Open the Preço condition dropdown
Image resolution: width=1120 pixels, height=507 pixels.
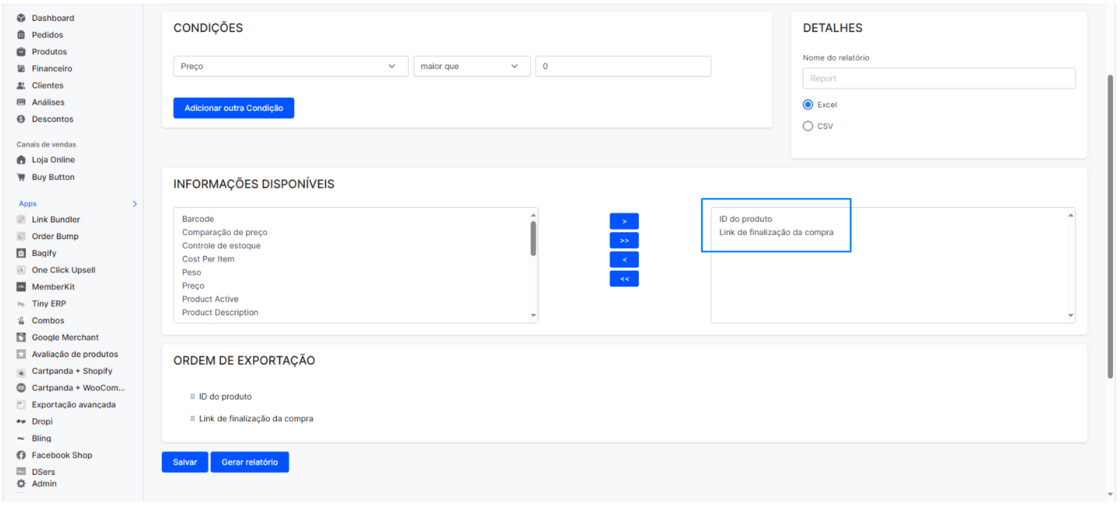(290, 67)
